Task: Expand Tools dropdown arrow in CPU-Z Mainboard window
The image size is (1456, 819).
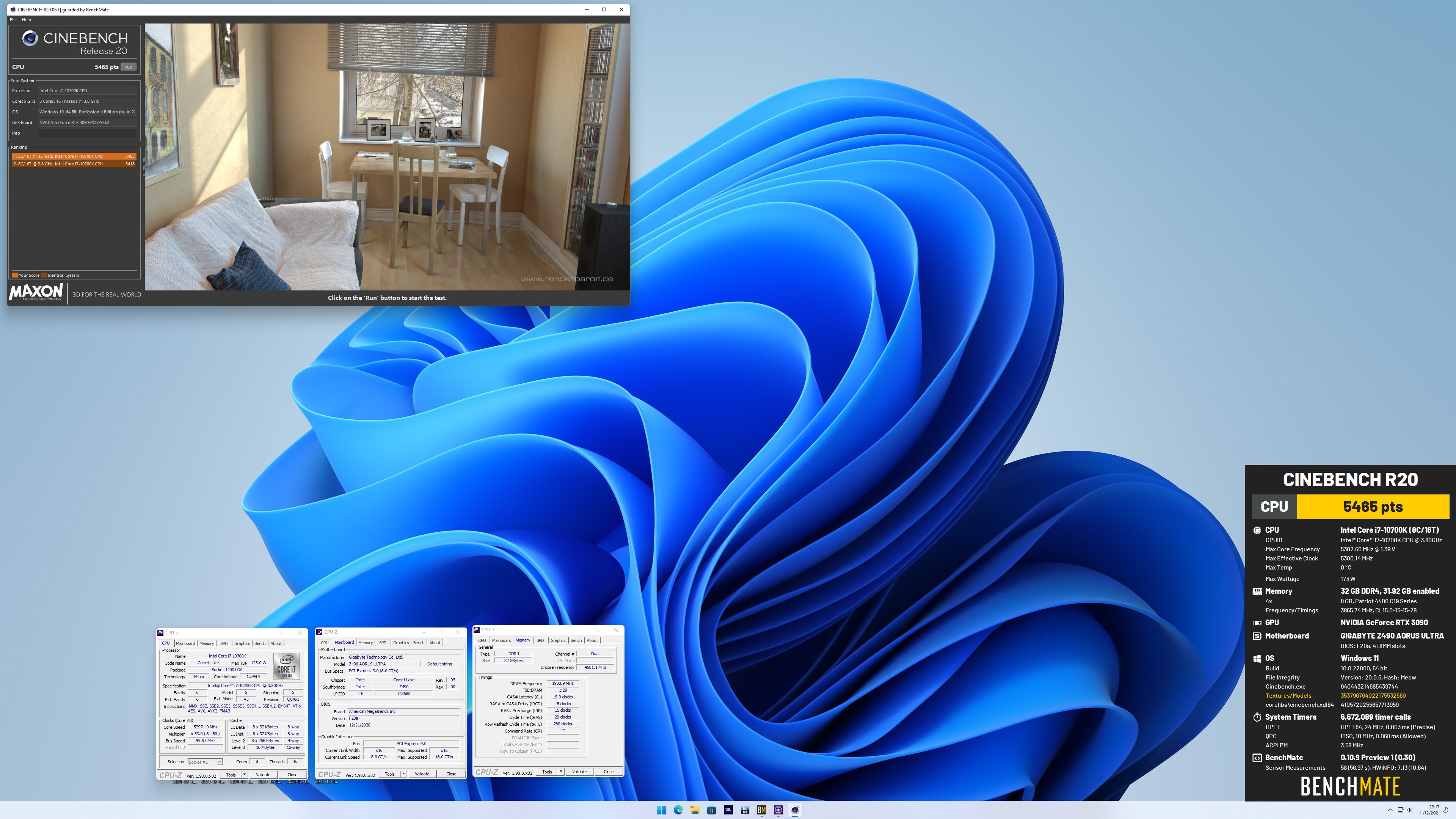Action: pyautogui.click(x=403, y=774)
